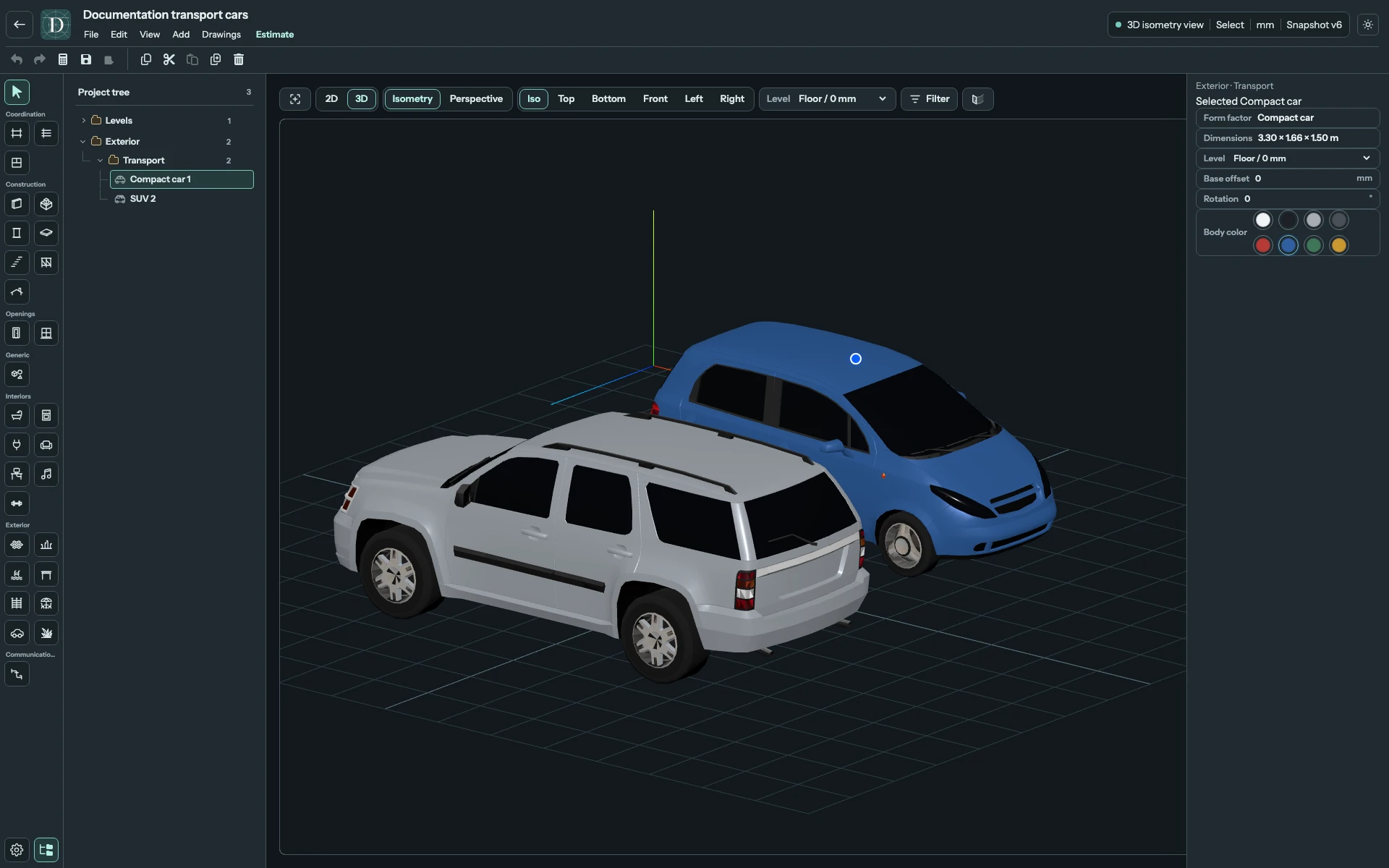Select the kitchen appliance tool

coord(46,416)
